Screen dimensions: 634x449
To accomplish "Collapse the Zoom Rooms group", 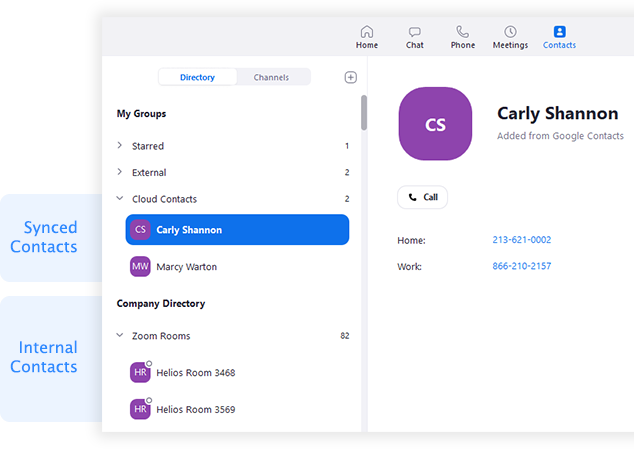I will [x=120, y=336].
